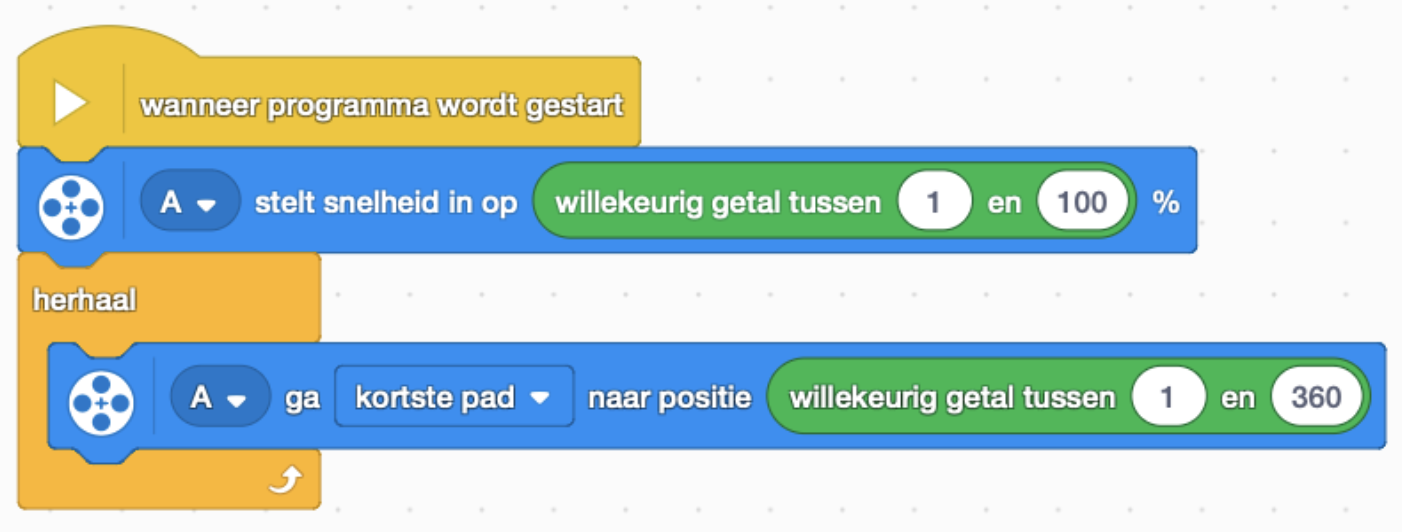The height and width of the screenshot is (532, 1402).
Task: Select the green 'willekeurig getal tussen' block for speed
Action: point(835,203)
